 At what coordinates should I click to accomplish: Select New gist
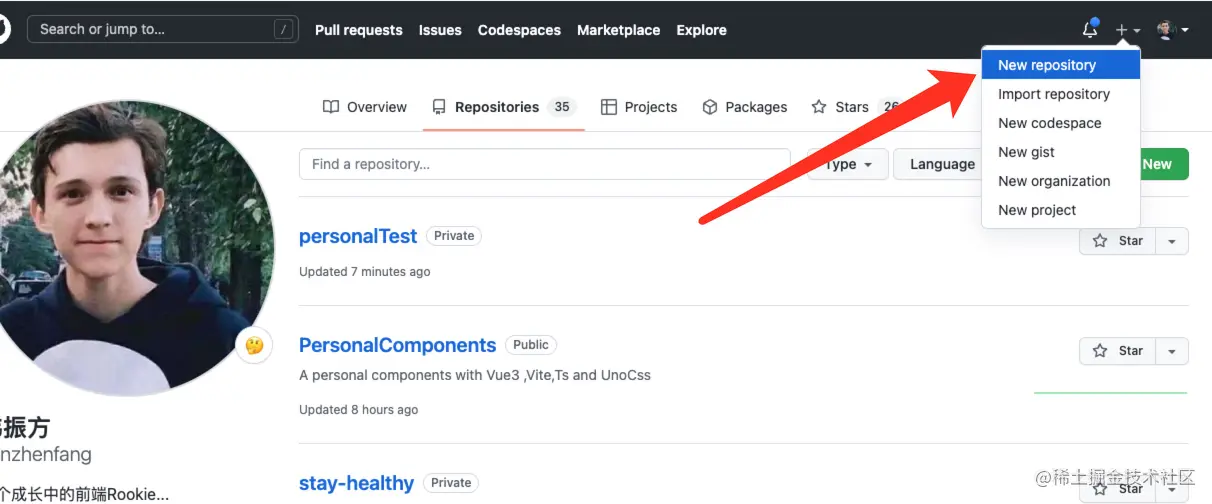coord(1061,152)
